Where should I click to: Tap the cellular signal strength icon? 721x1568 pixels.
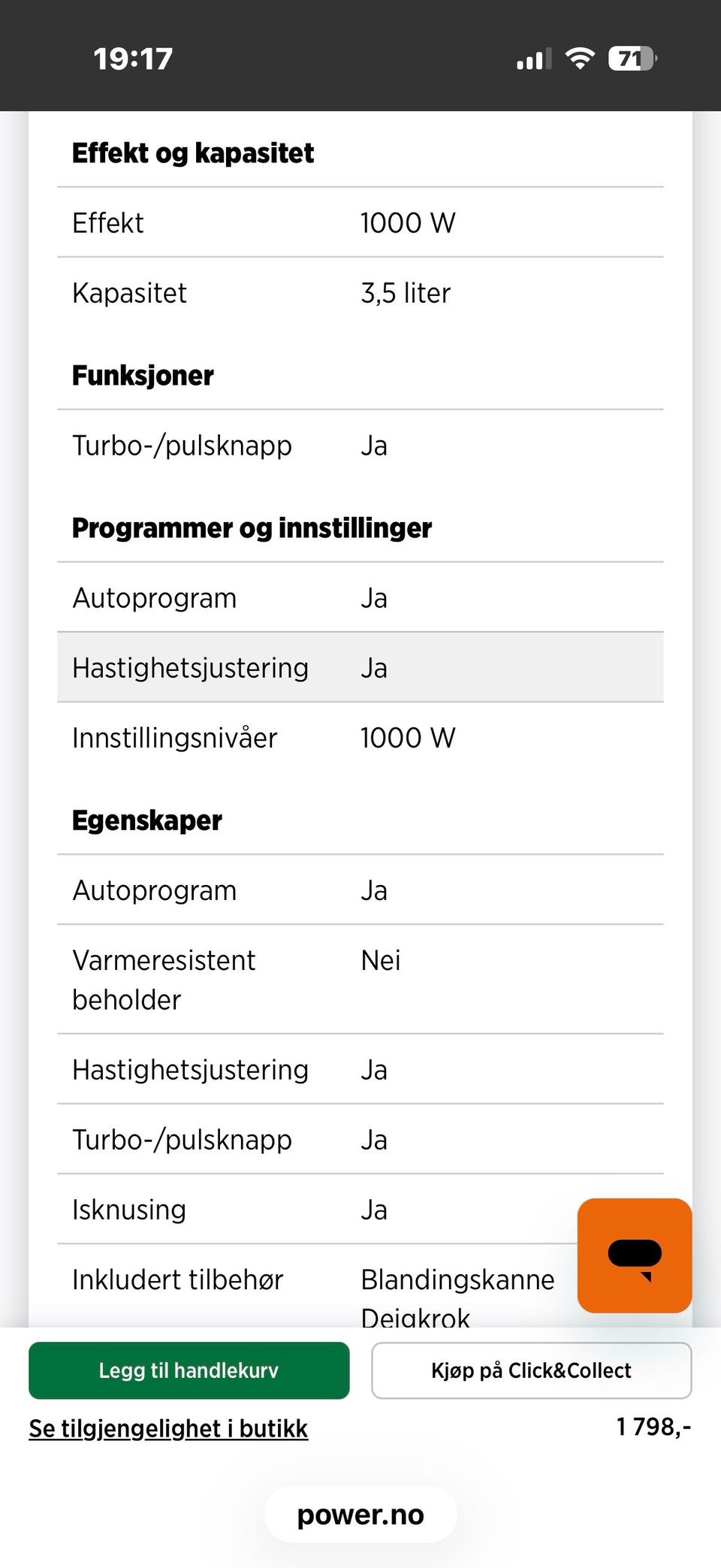(x=533, y=59)
